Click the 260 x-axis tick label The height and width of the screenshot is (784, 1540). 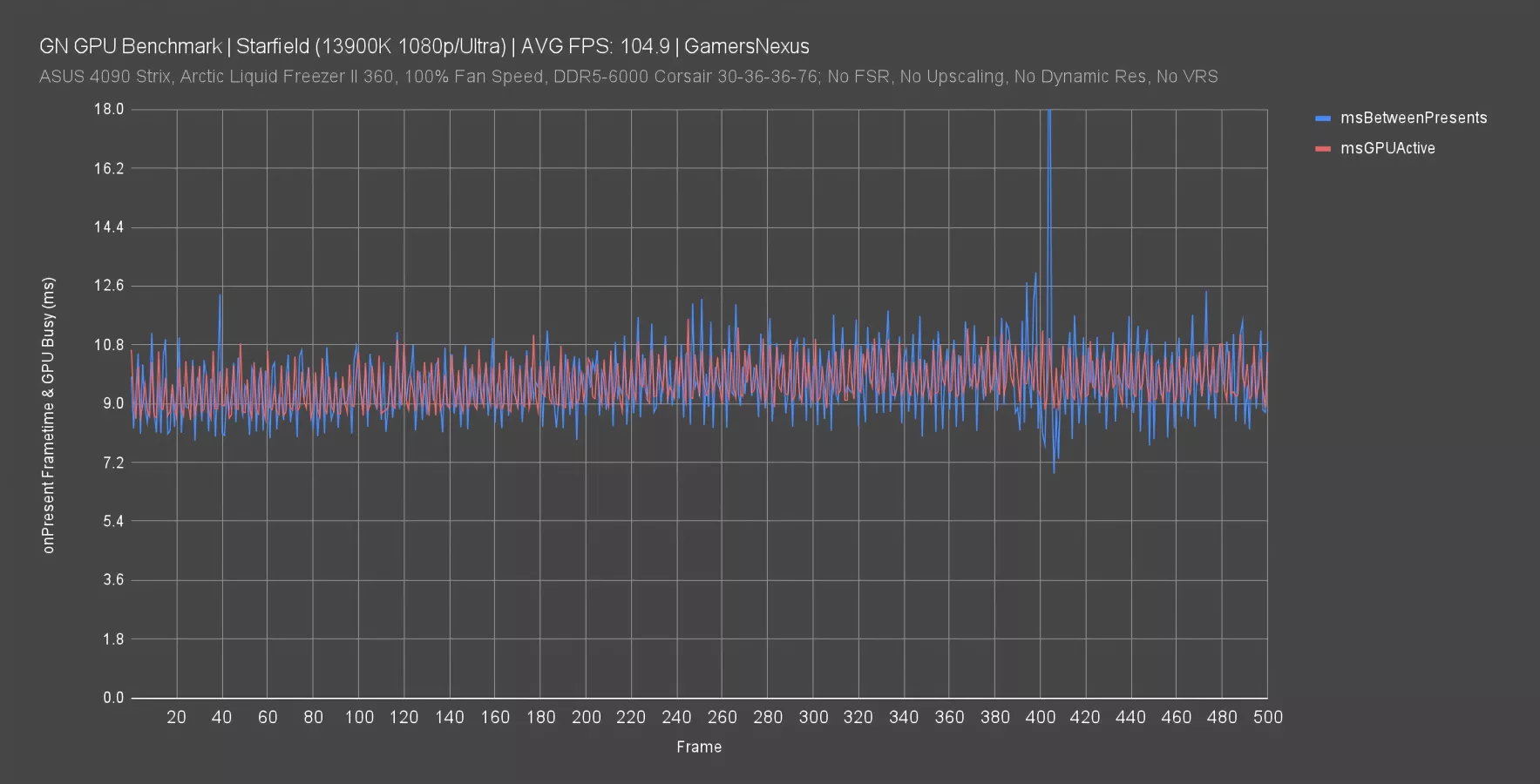pyautogui.click(x=722, y=717)
